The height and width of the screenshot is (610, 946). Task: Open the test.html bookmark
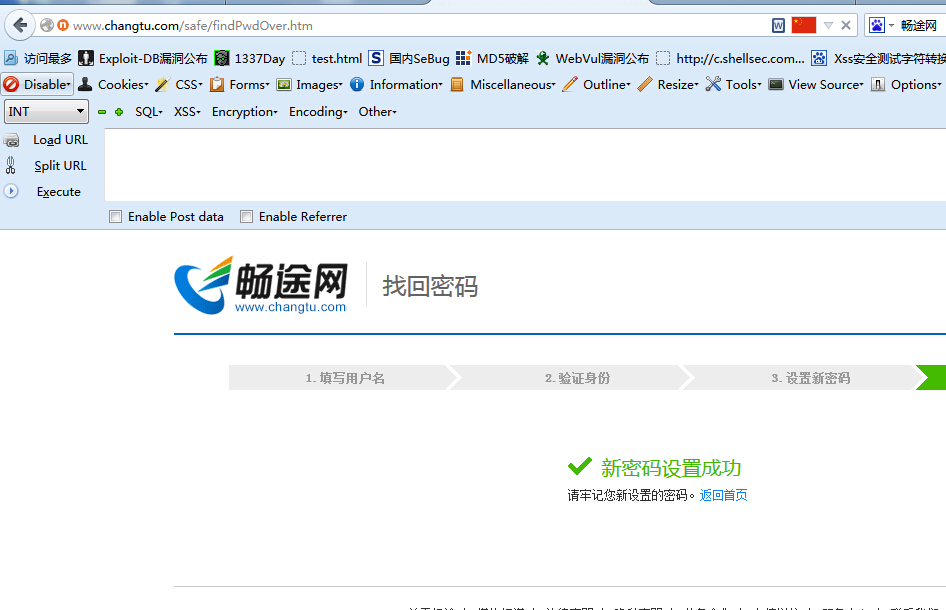pos(327,59)
